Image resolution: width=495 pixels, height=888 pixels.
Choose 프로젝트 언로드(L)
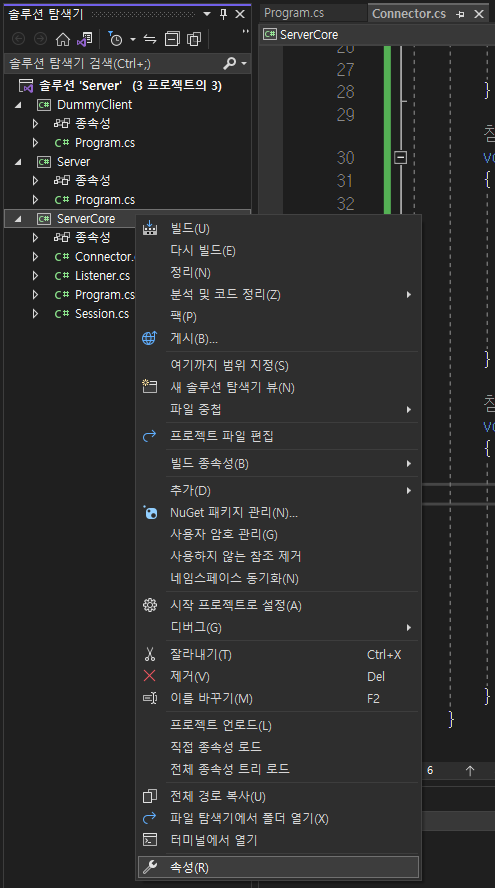tap(278, 725)
